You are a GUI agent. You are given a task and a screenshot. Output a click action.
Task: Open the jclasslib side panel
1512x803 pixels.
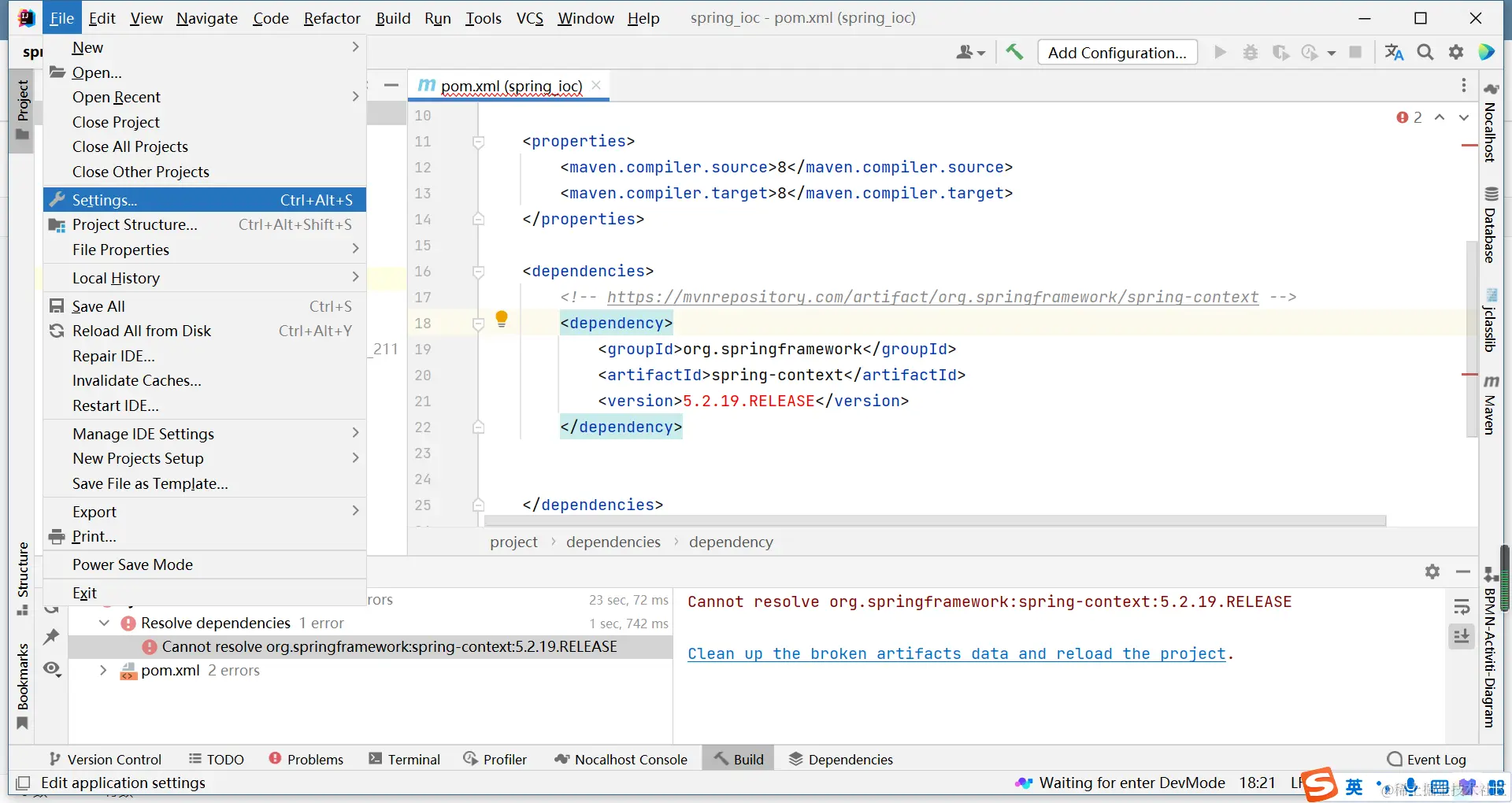point(1490,320)
